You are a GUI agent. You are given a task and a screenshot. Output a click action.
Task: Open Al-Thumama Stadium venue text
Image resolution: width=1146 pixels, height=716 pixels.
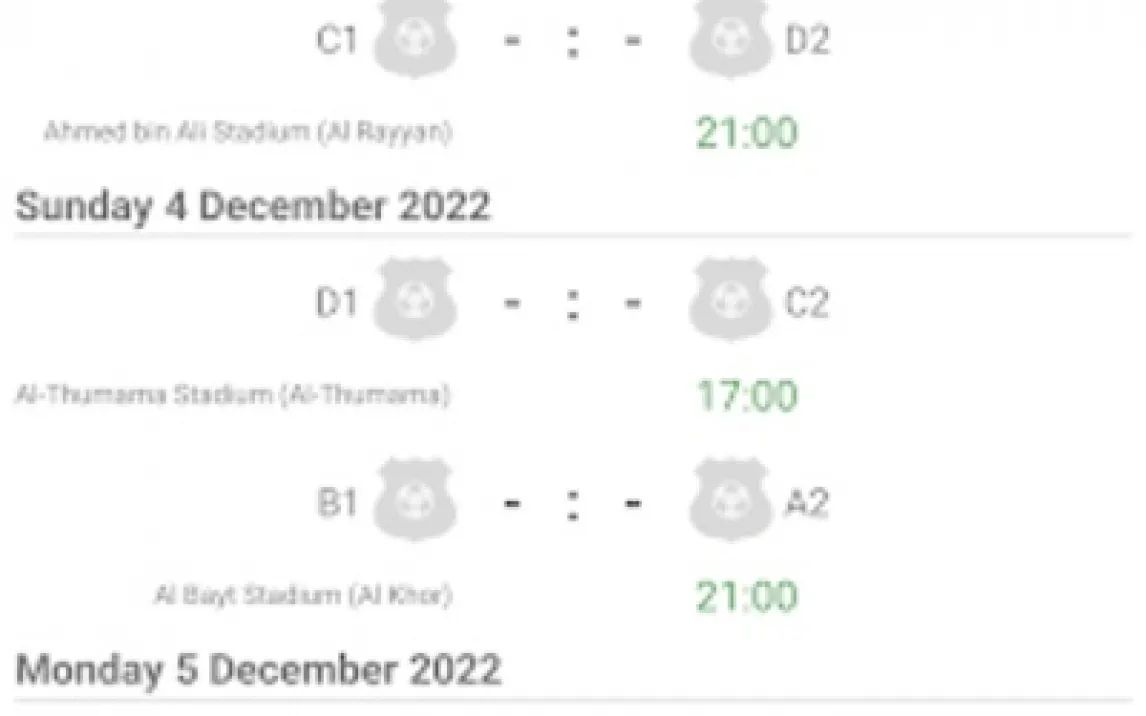click(x=232, y=395)
